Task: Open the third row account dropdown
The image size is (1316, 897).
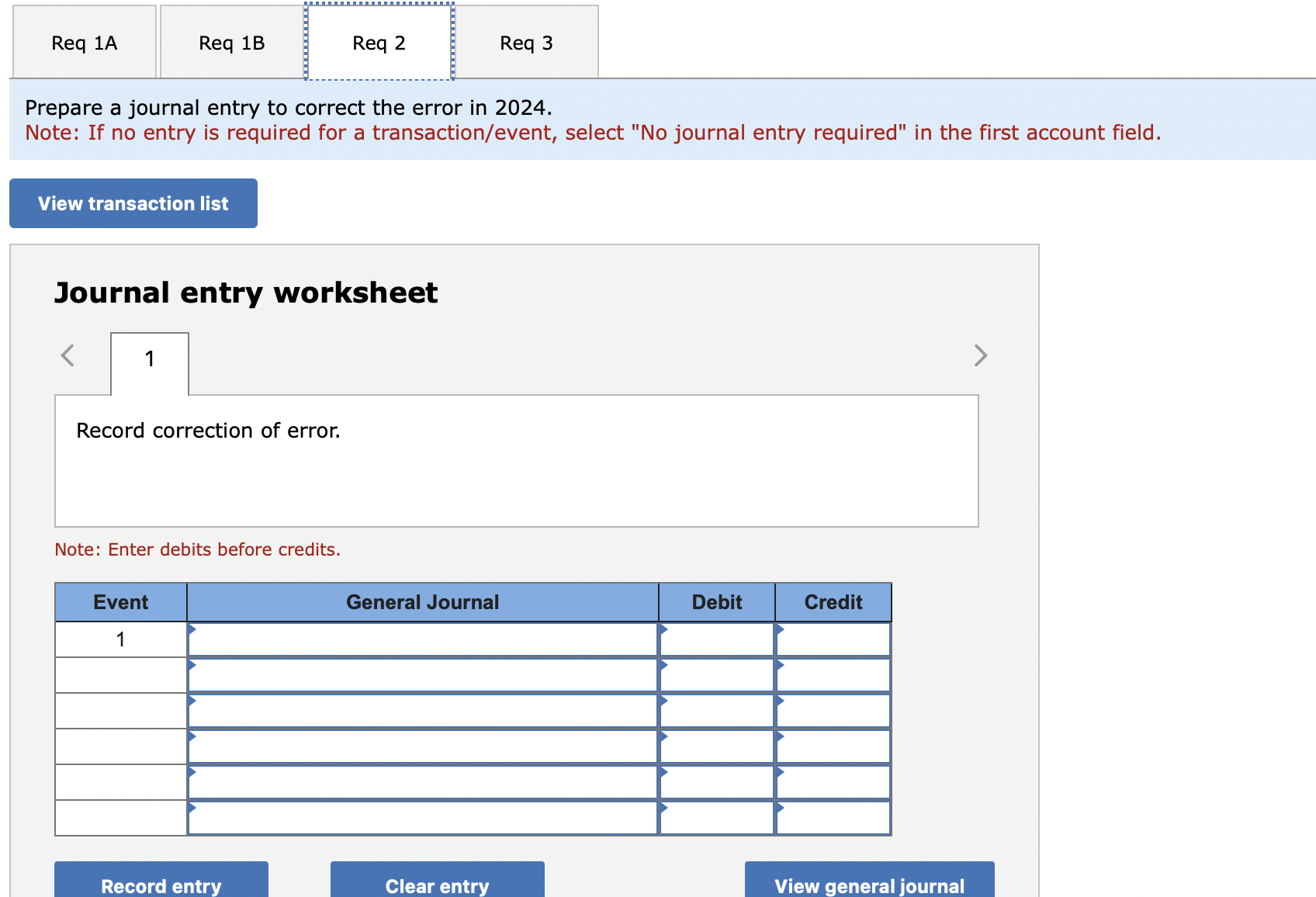Action: pyautogui.click(x=422, y=710)
